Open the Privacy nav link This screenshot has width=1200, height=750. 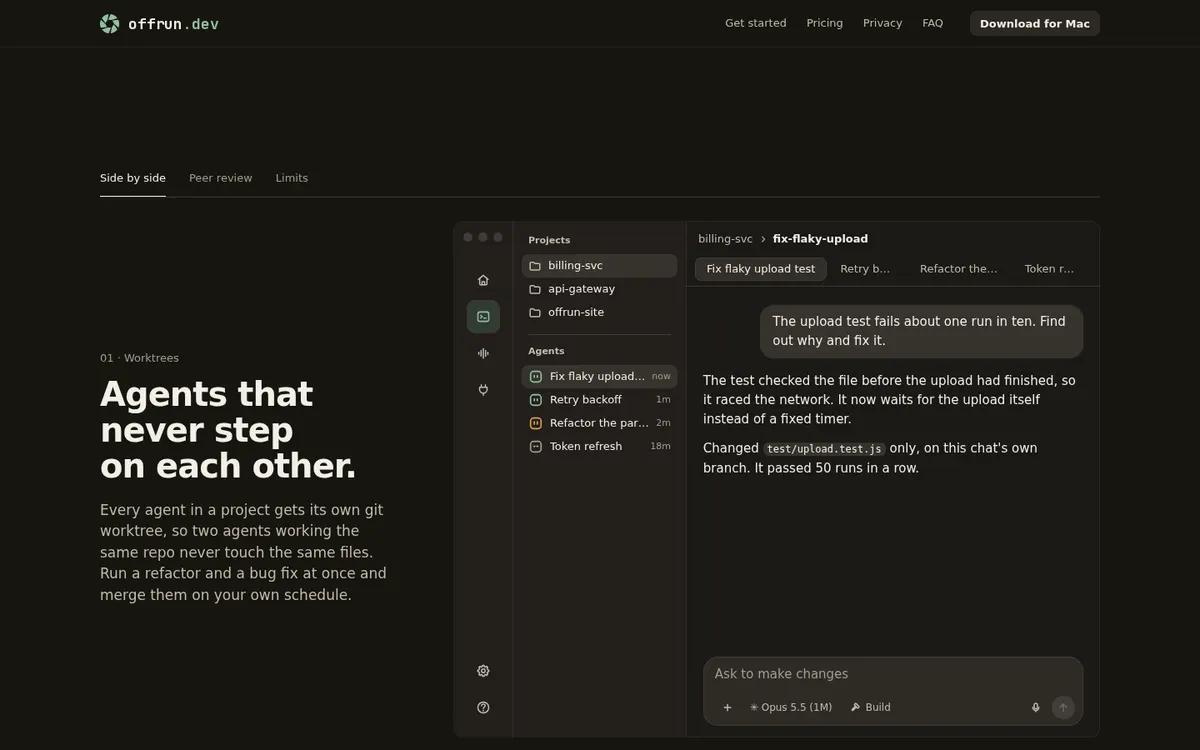coord(883,23)
